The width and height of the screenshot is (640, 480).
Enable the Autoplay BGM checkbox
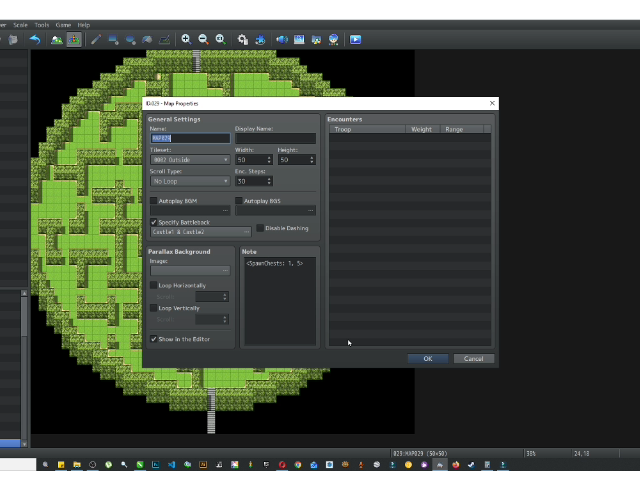(153, 201)
